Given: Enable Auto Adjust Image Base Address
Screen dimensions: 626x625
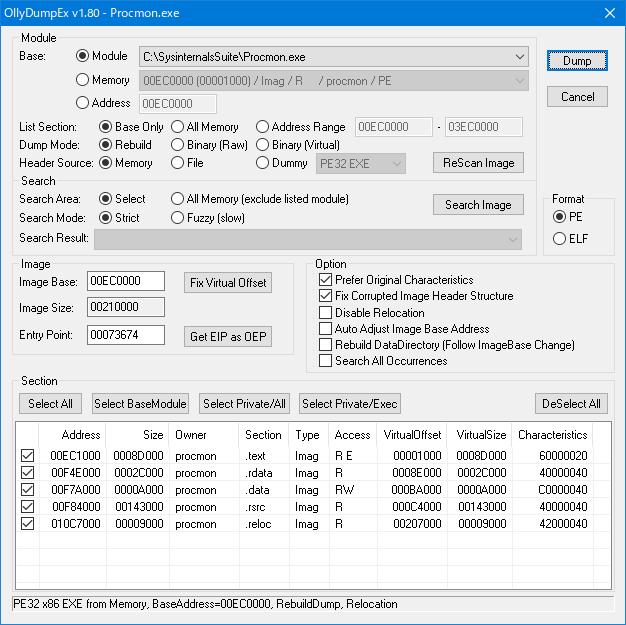Looking at the screenshot, I should tap(325, 329).
